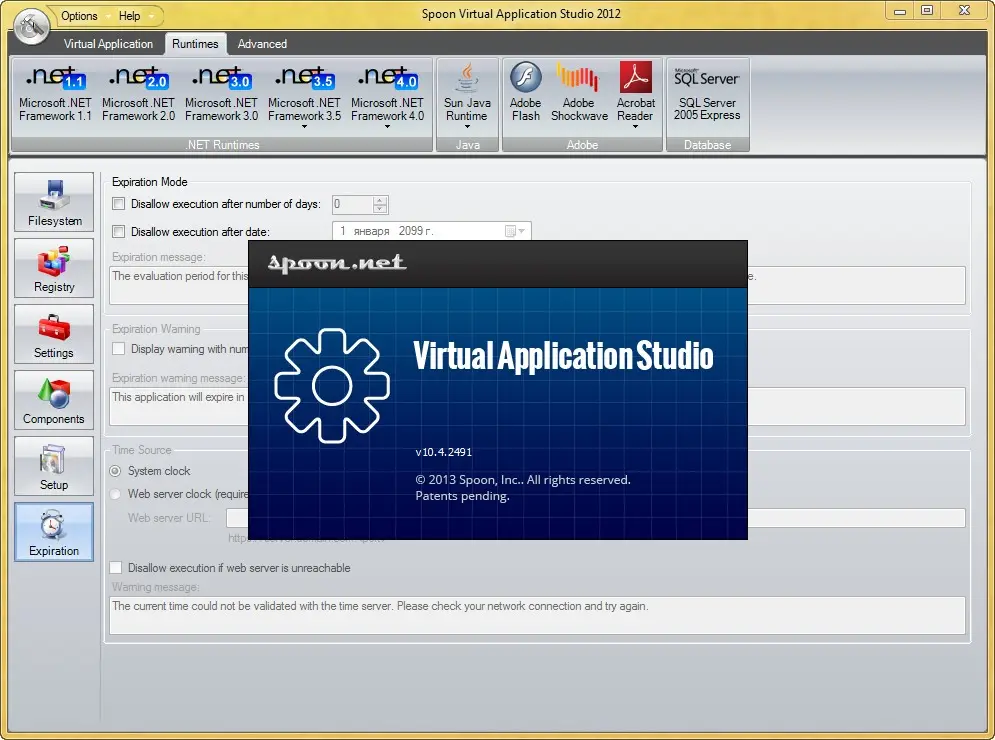Click the time server warning message box

pos(537,615)
